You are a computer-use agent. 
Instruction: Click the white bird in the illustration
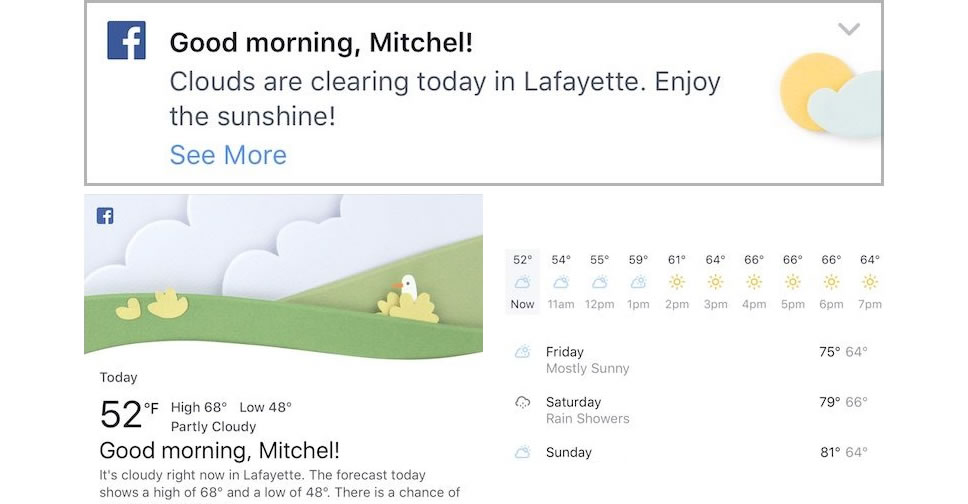point(406,286)
